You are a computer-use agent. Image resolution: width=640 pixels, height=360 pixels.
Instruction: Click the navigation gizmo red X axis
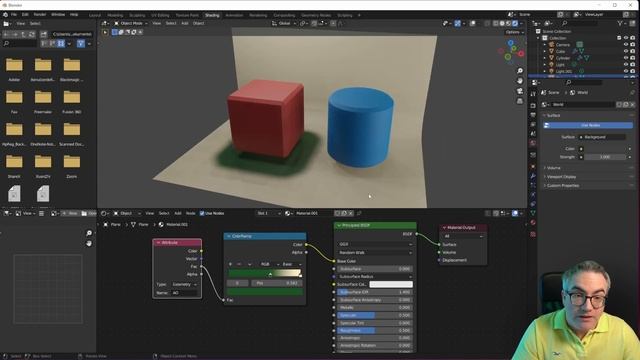521,53
